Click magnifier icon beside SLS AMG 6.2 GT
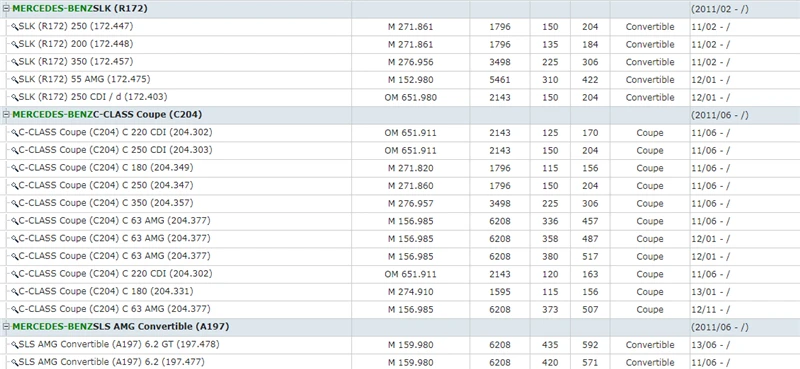 [x=15, y=345]
